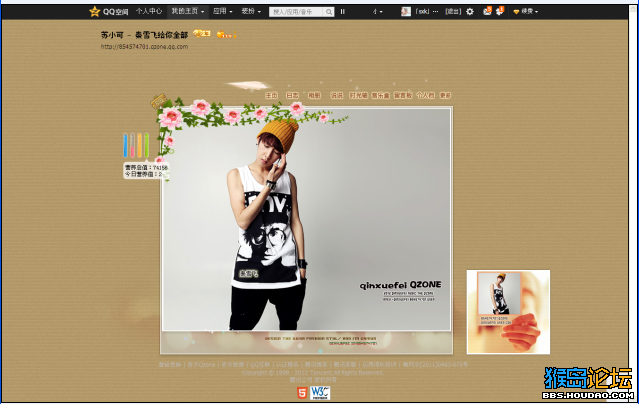Expand the 装扮 dropdown menu
The width and height of the screenshot is (639, 404).
click(251, 11)
